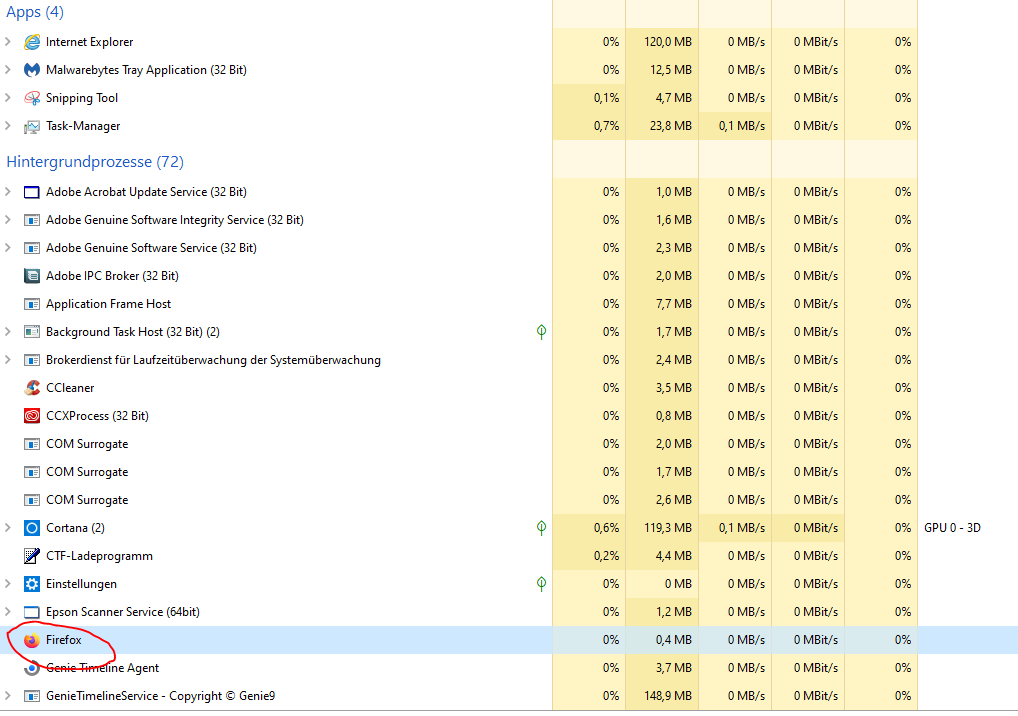Select the CCXProcess (32 Bit) name

coord(97,415)
